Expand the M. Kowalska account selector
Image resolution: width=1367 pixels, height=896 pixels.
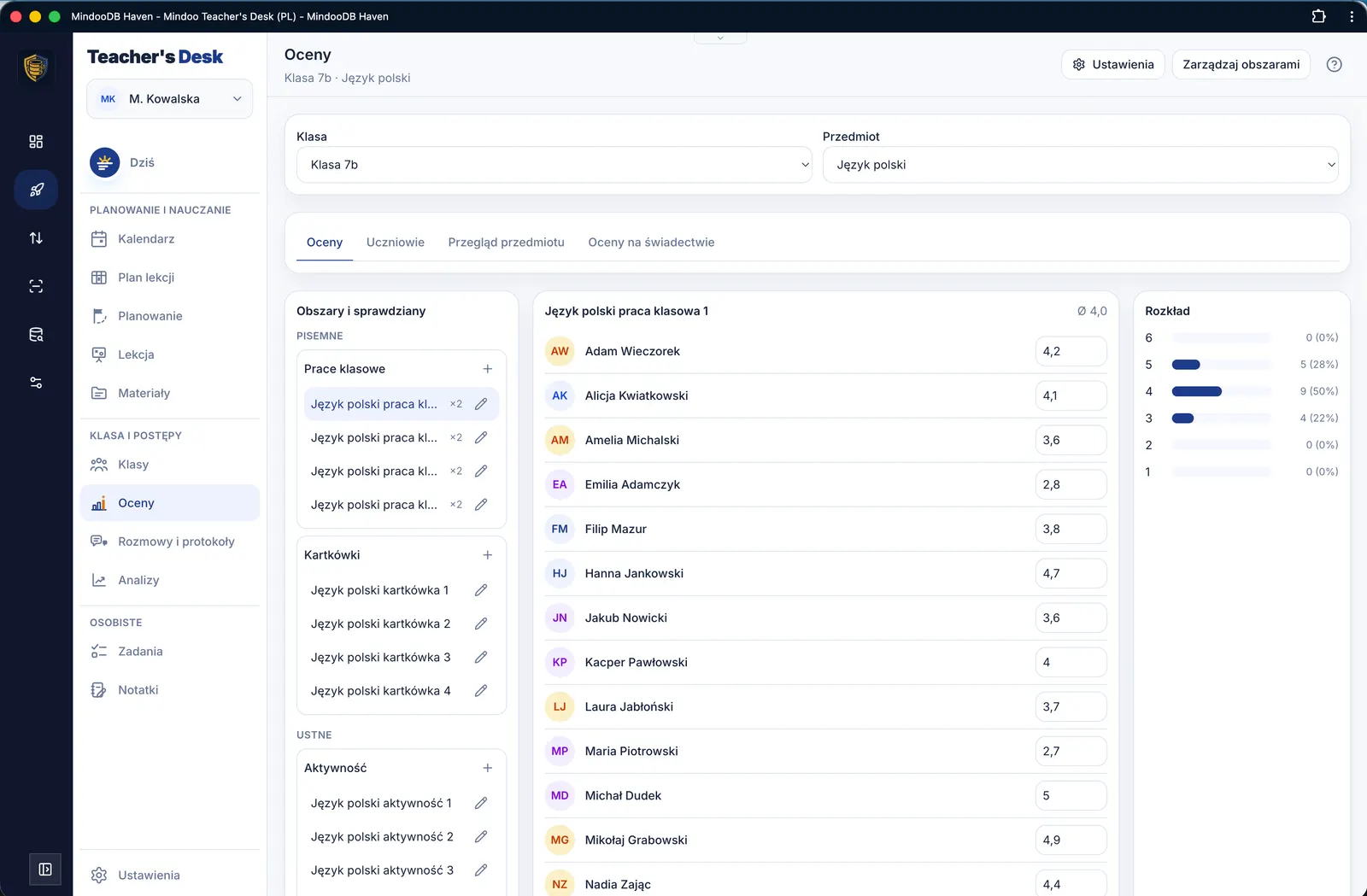(x=169, y=99)
